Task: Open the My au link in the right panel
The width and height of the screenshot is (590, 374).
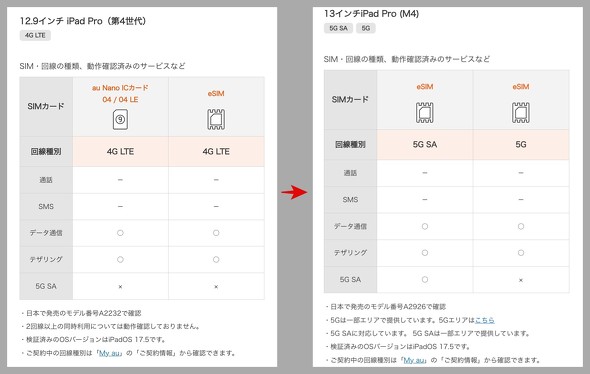Action: pyautogui.click(x=414, y=360)
